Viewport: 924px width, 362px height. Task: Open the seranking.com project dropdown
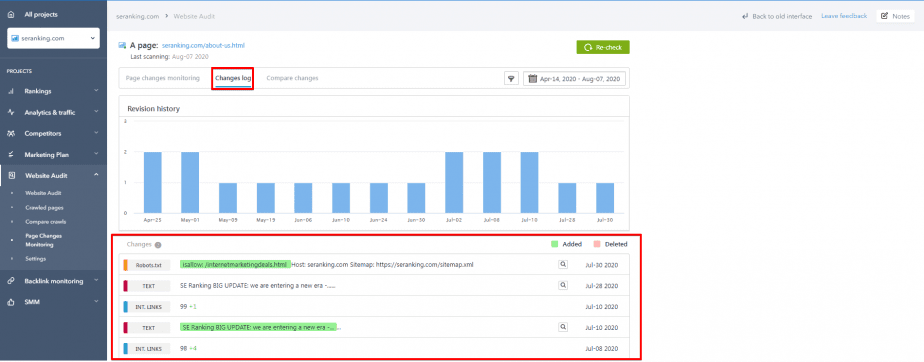53,38
